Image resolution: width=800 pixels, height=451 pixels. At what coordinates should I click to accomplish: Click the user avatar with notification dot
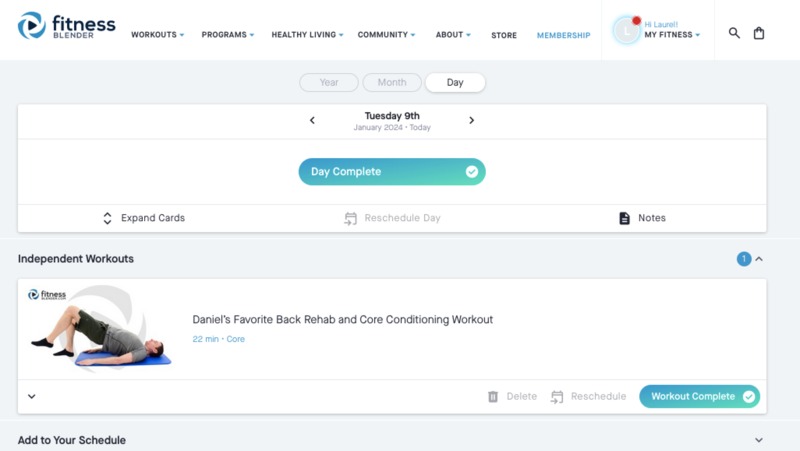coord(627,30)
